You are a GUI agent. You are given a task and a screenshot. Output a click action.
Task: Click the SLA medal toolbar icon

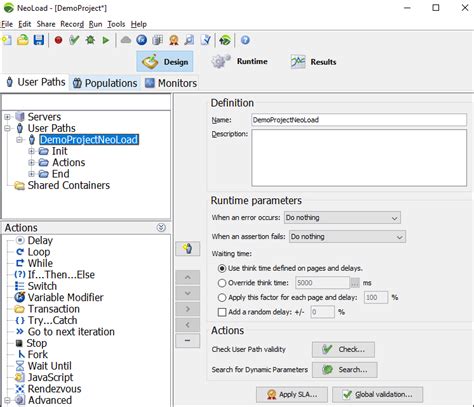[x=173, y=40]
